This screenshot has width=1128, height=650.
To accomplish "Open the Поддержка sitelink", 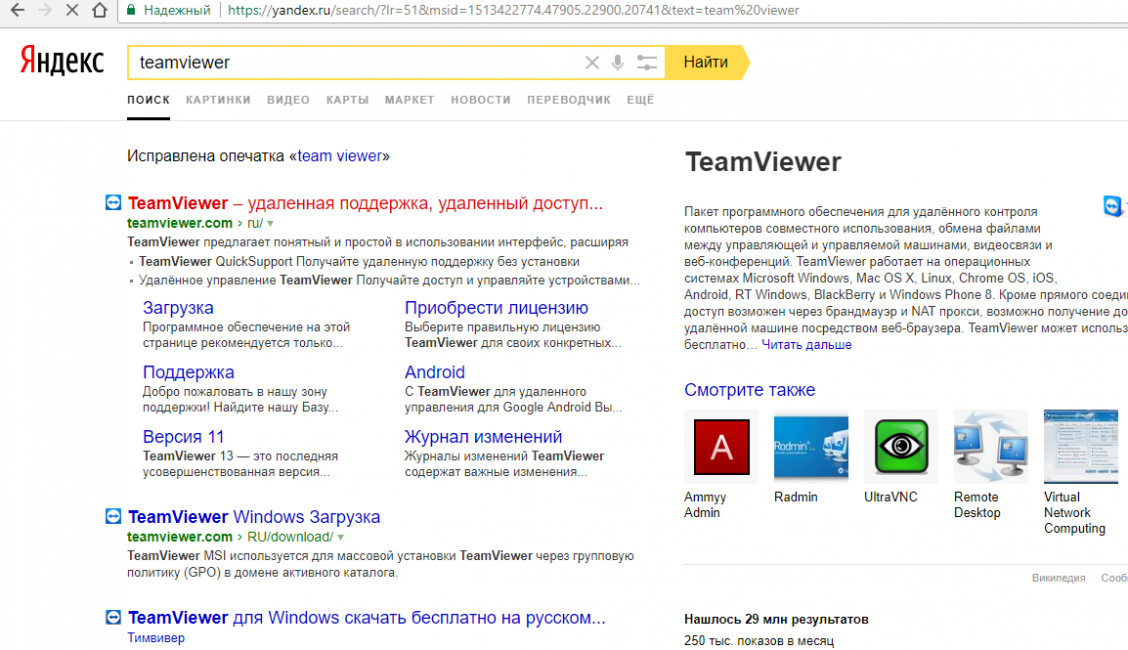I will (188, 372).
